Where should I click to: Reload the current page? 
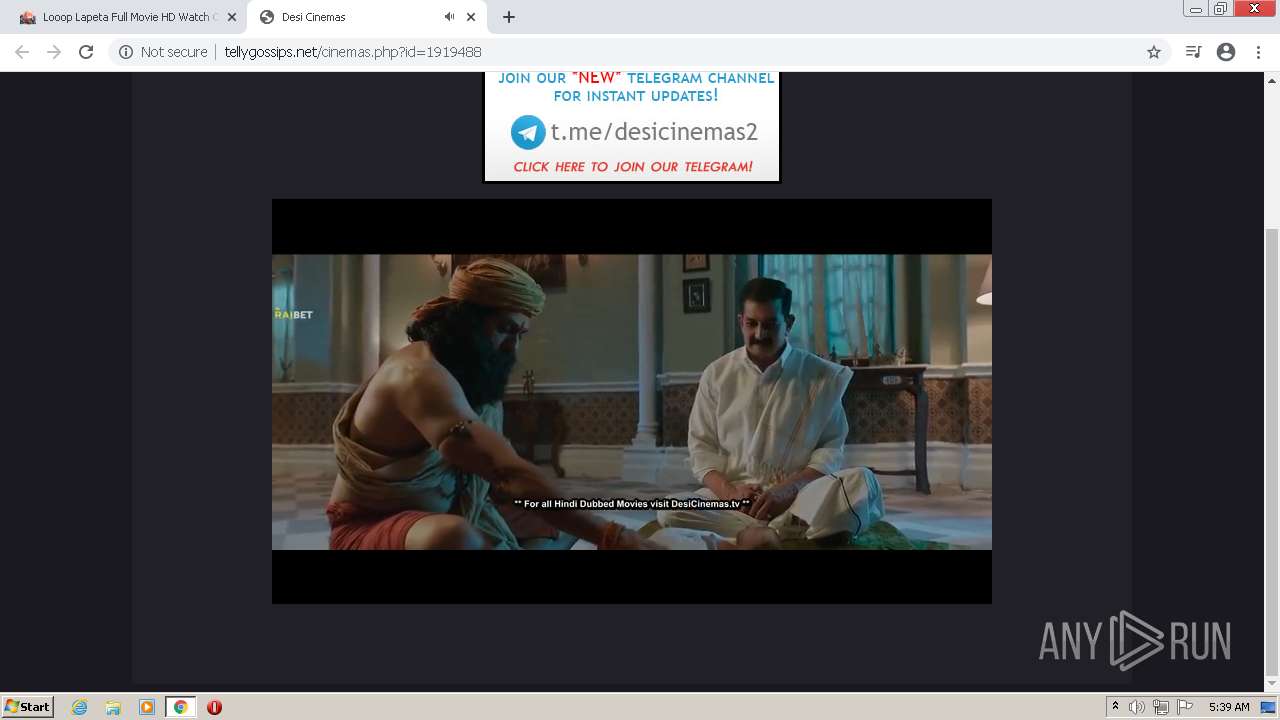click(x=86, y=52)
